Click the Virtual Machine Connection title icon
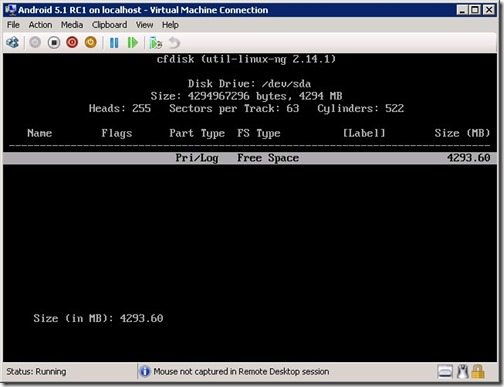 11,10
